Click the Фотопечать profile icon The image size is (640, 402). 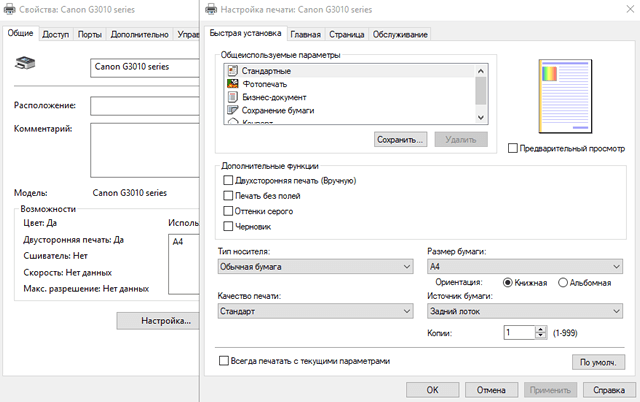point(232,84)
